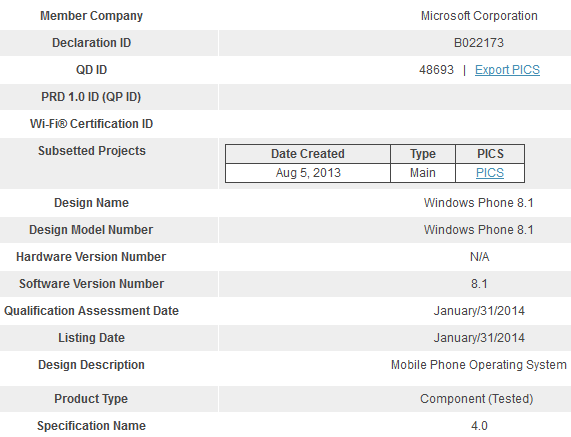This screenshot has height=437, width=571.
Task: Select the Design Description label
Action: coord(91,365)
